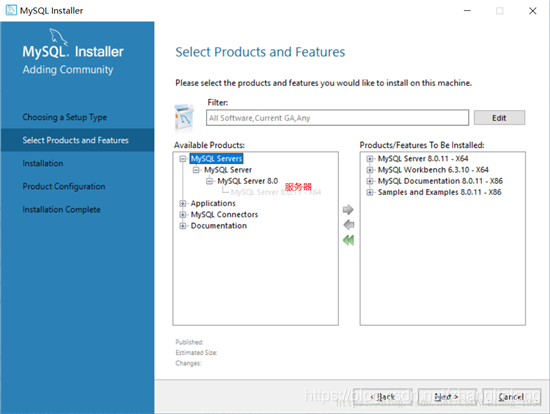Select Applications in Available Products
The image size is (550, 414).
(213, 203)
